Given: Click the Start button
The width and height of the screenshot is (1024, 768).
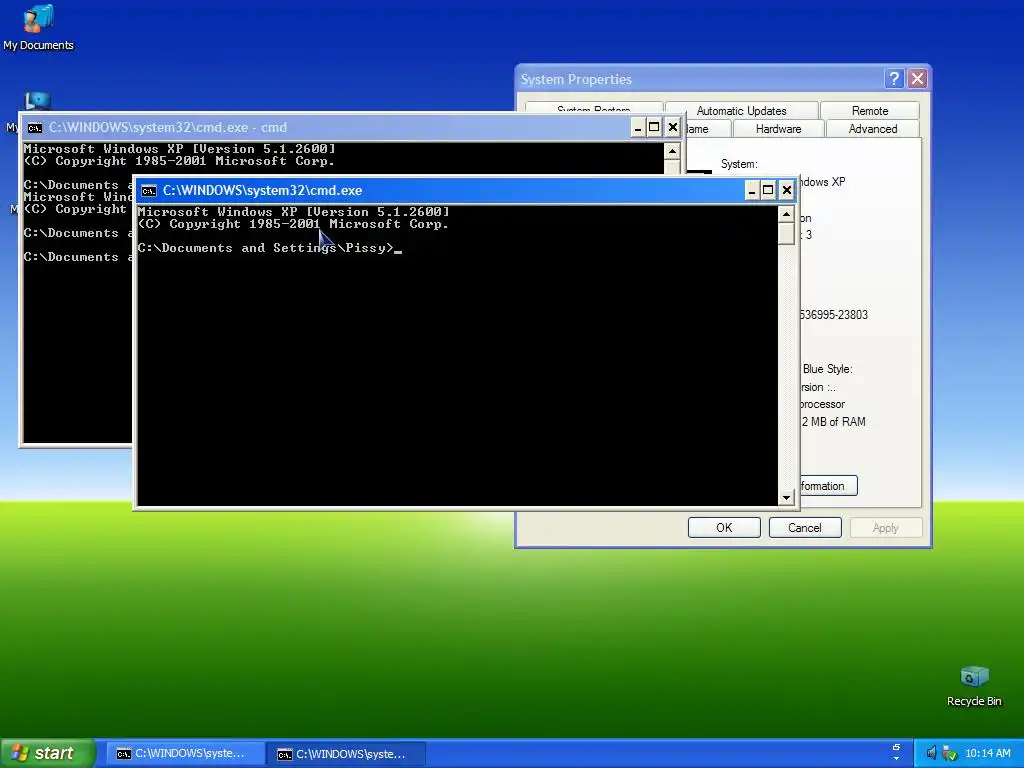Looking at the screenshot, I should point(48,753).
